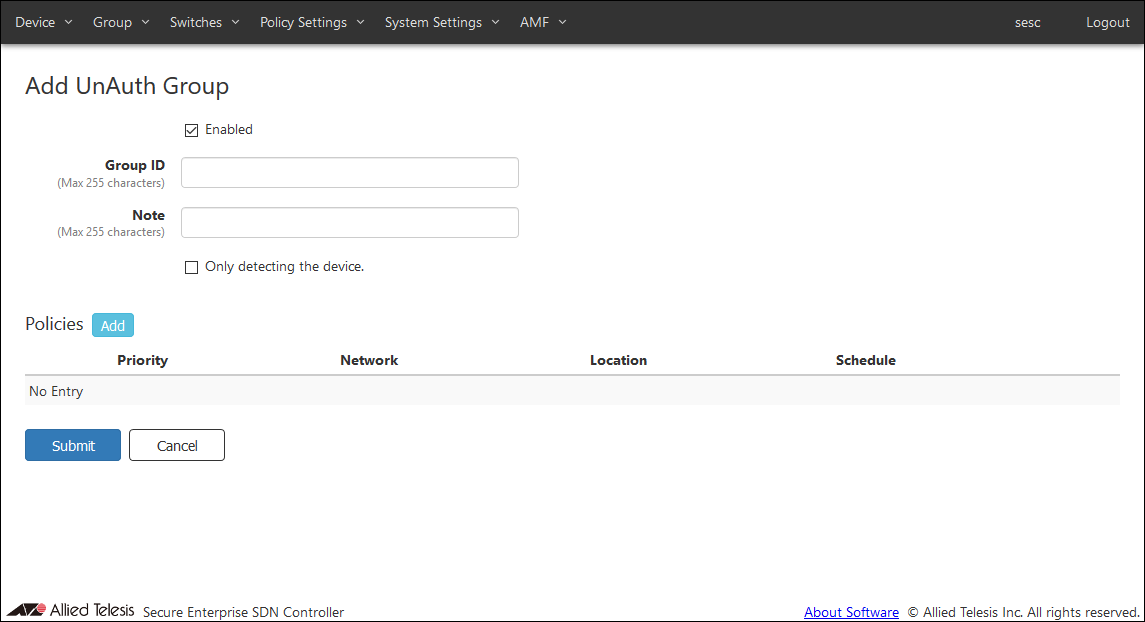Open the Device dropdown menu
Image resolution: width=1145 pixels, height=622 pixels.
(43, 22)
